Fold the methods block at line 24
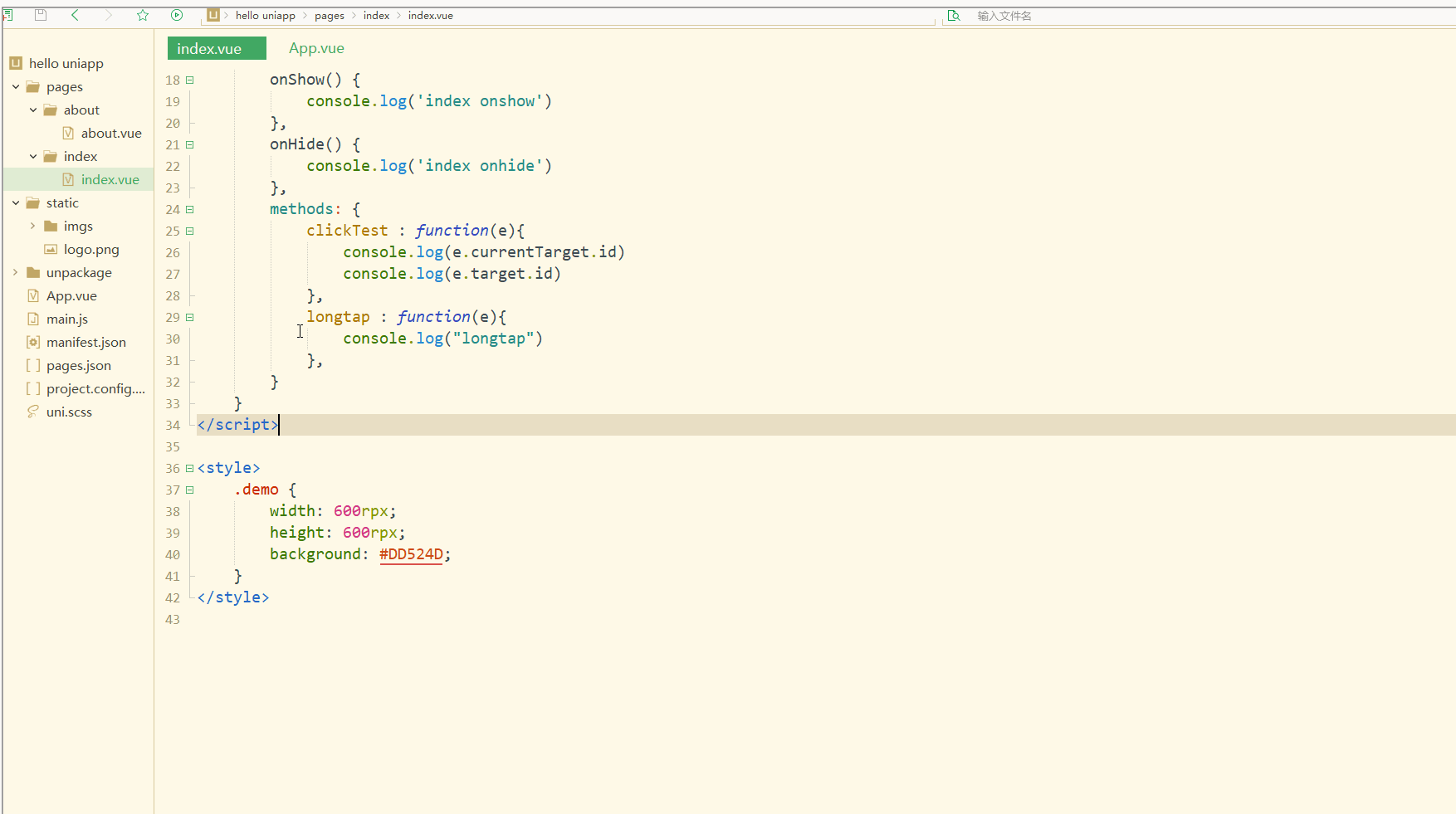Image resolution: width=1456 pixels, height=814 pixels. pyautogui.click(x=190, y=209)
